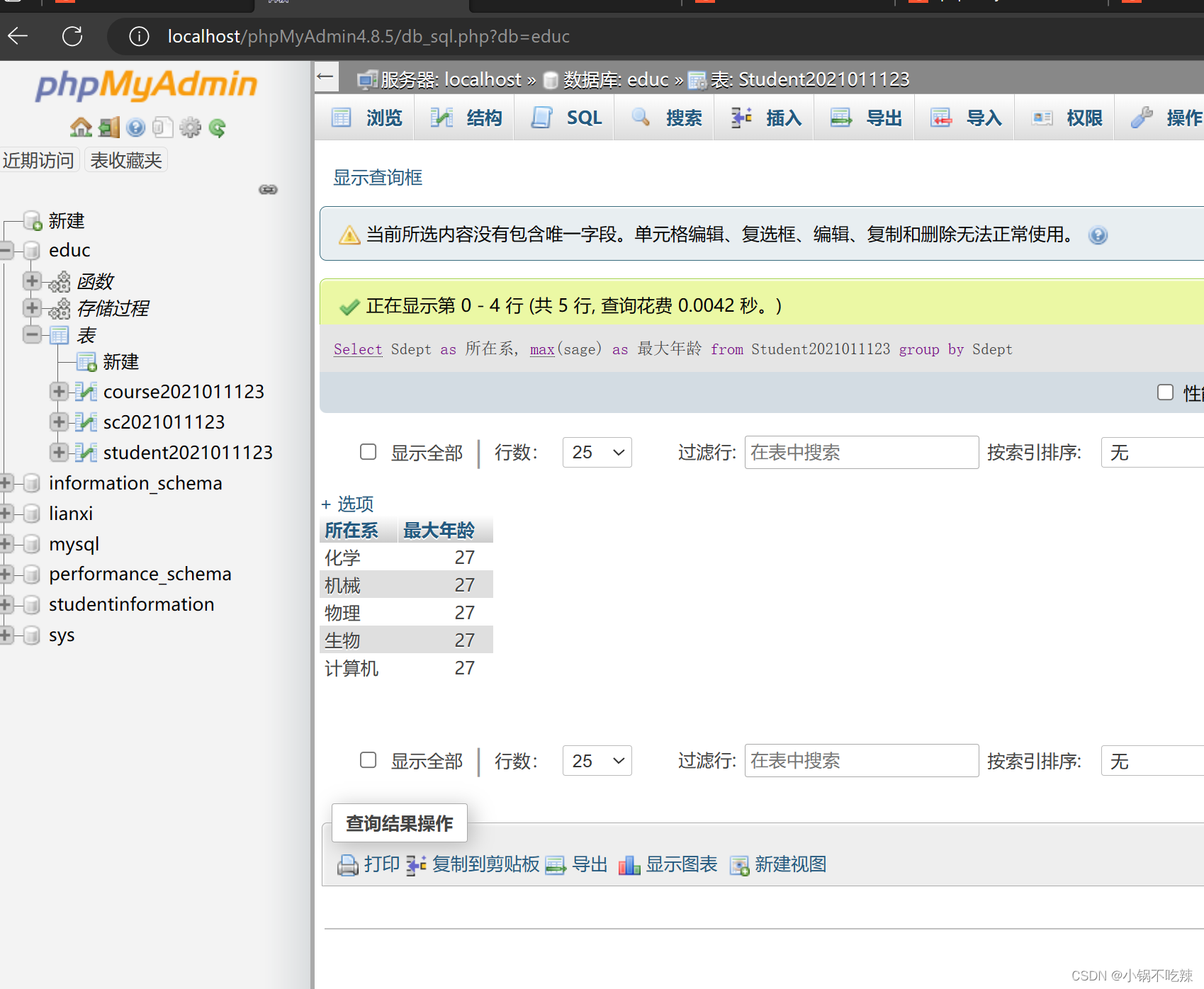
Task: Click the phpMyAdmin home icon
Action: pyautogui.click(x=80, y=127)
